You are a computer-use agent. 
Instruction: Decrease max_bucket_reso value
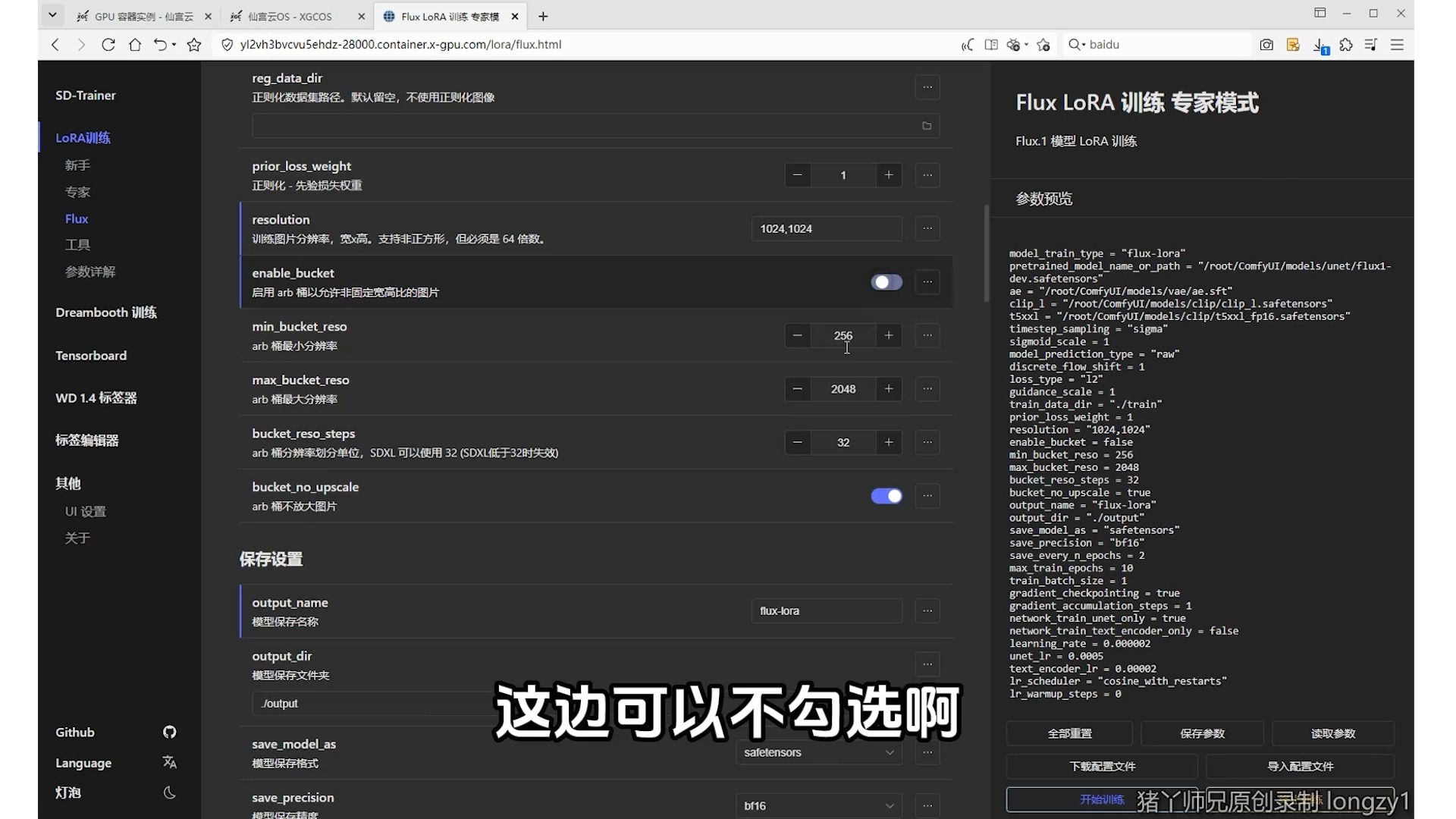[x=797, y=389]
